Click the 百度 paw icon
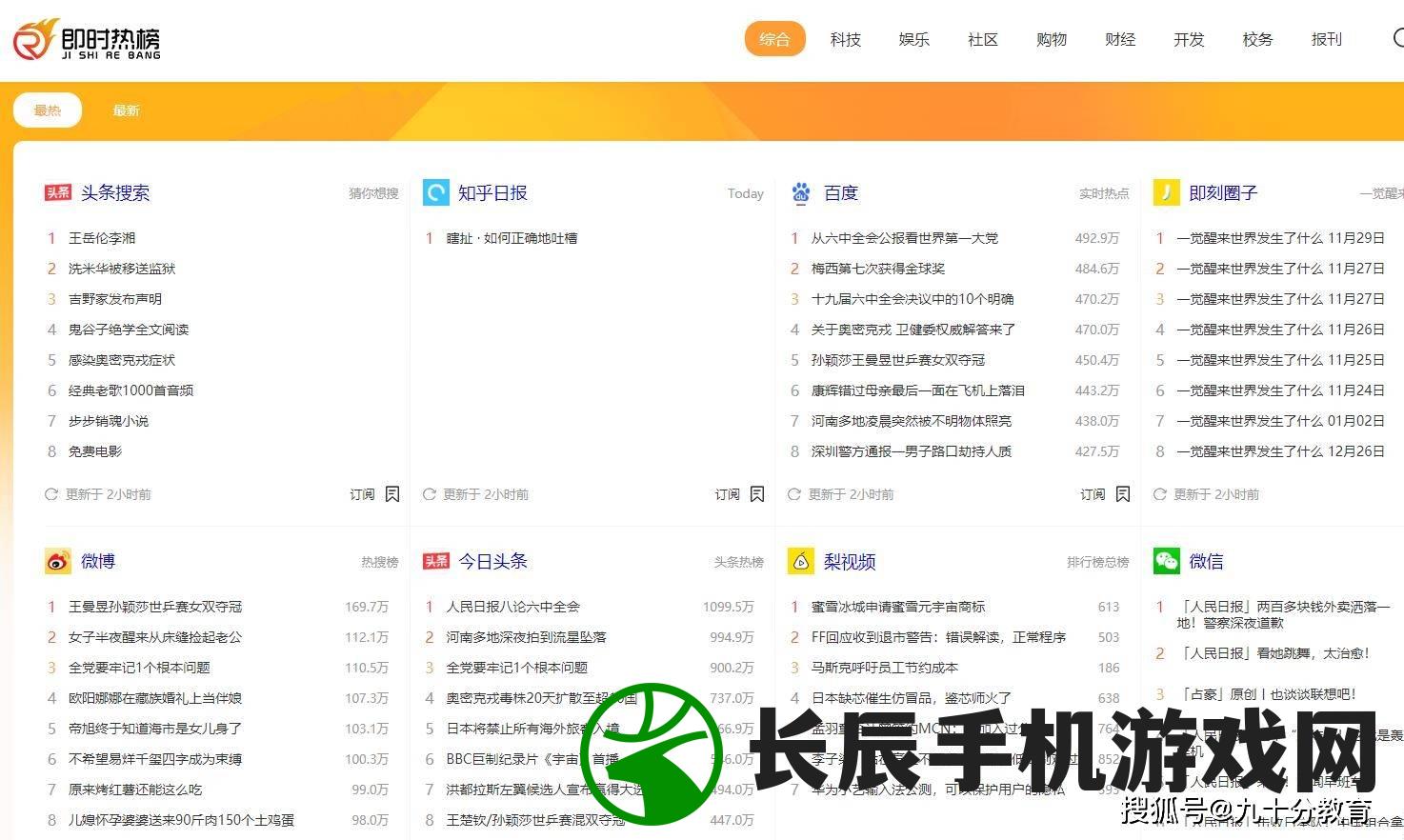The height and width of the screenshot is (840, 1404). (801, 192)
